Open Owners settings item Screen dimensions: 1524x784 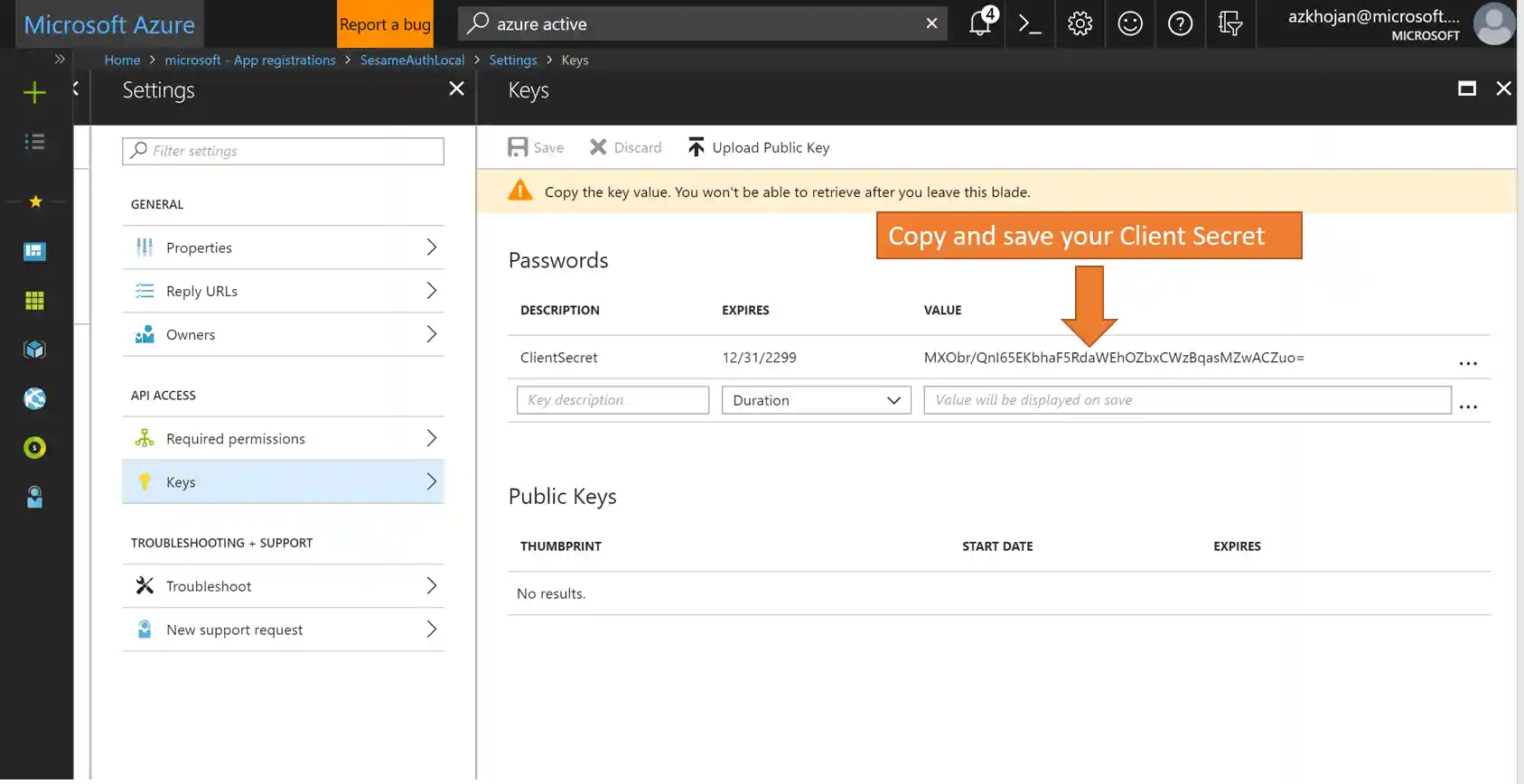(283, 334)
